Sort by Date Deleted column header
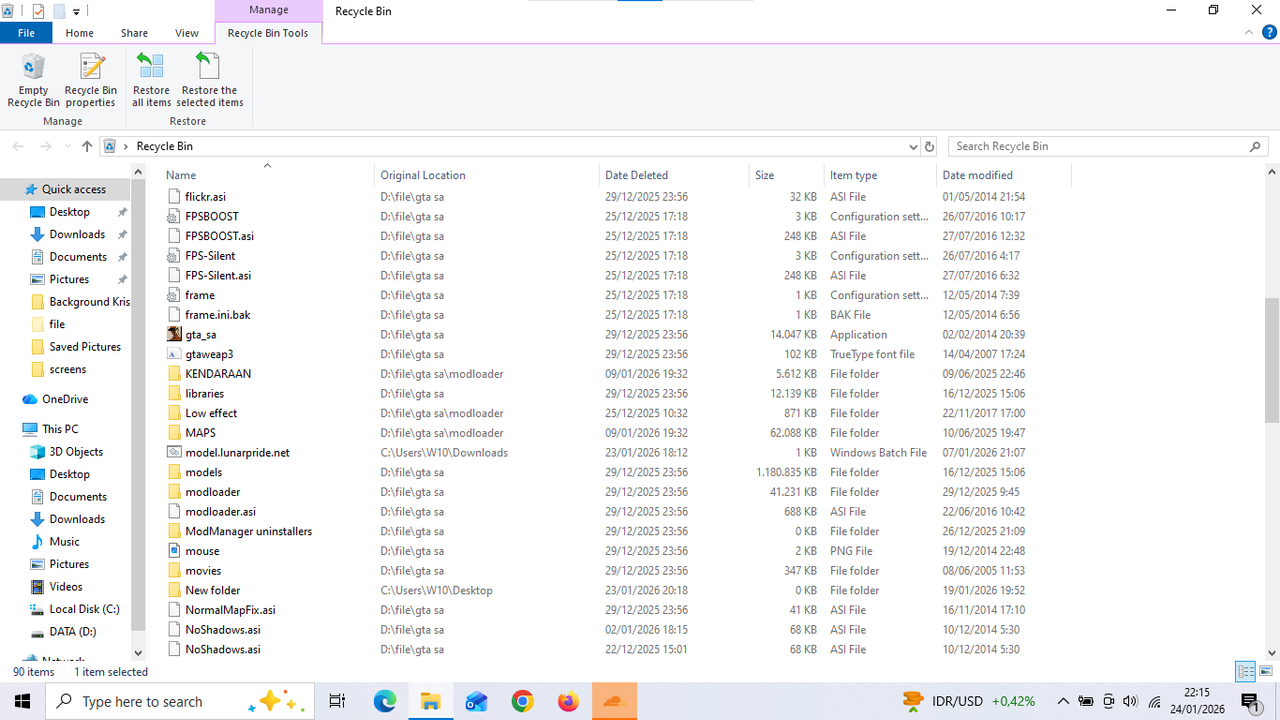This screenshot has width=1280, height=720. pos(673,175)
